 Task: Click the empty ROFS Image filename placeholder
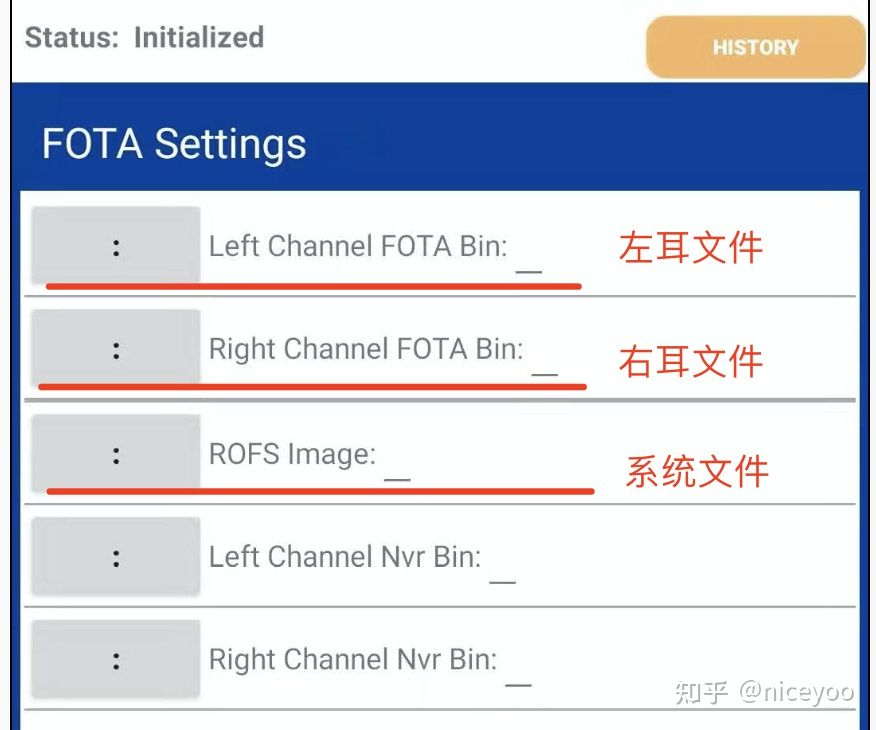coord(397,478)
